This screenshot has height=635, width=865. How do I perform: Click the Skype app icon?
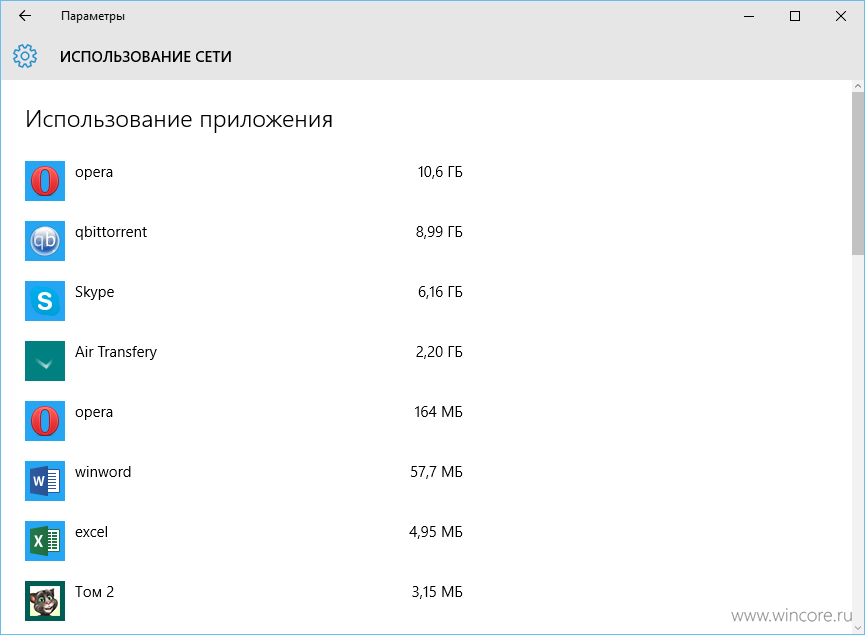pyautogui.click(x=45, y=301)
